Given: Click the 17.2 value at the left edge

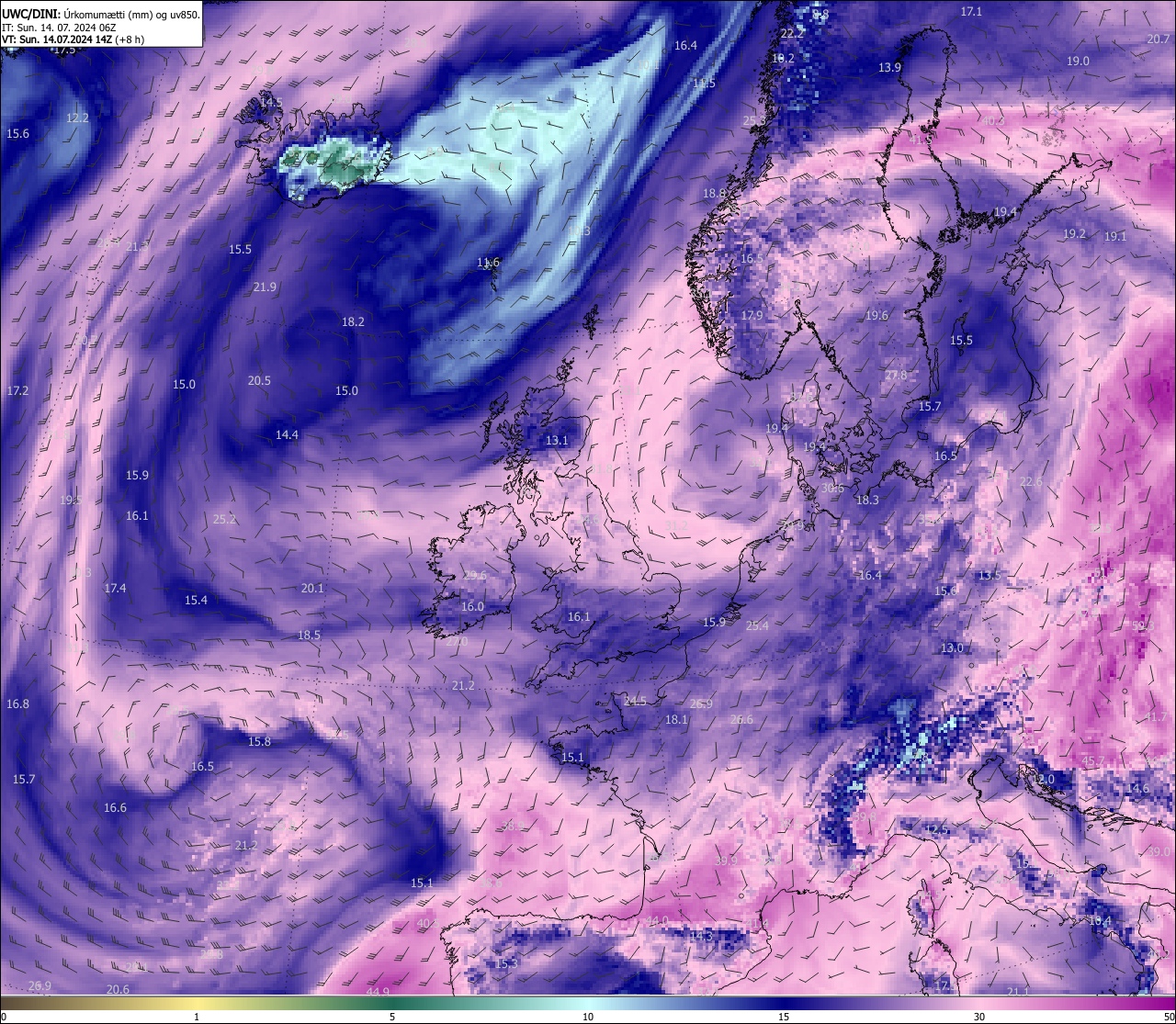Looking at the screenshot, I should point(17,390).
